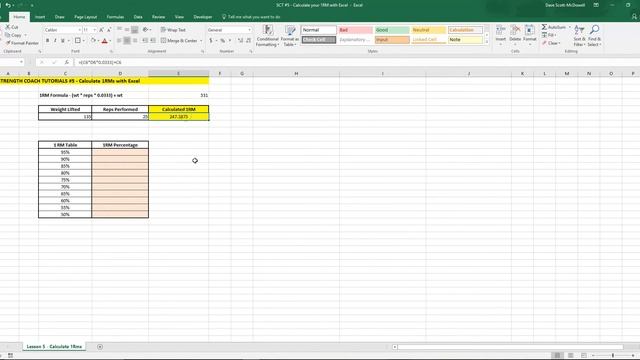Open the Review ribbon tab
640x360 pixels.
pos(158,17)
